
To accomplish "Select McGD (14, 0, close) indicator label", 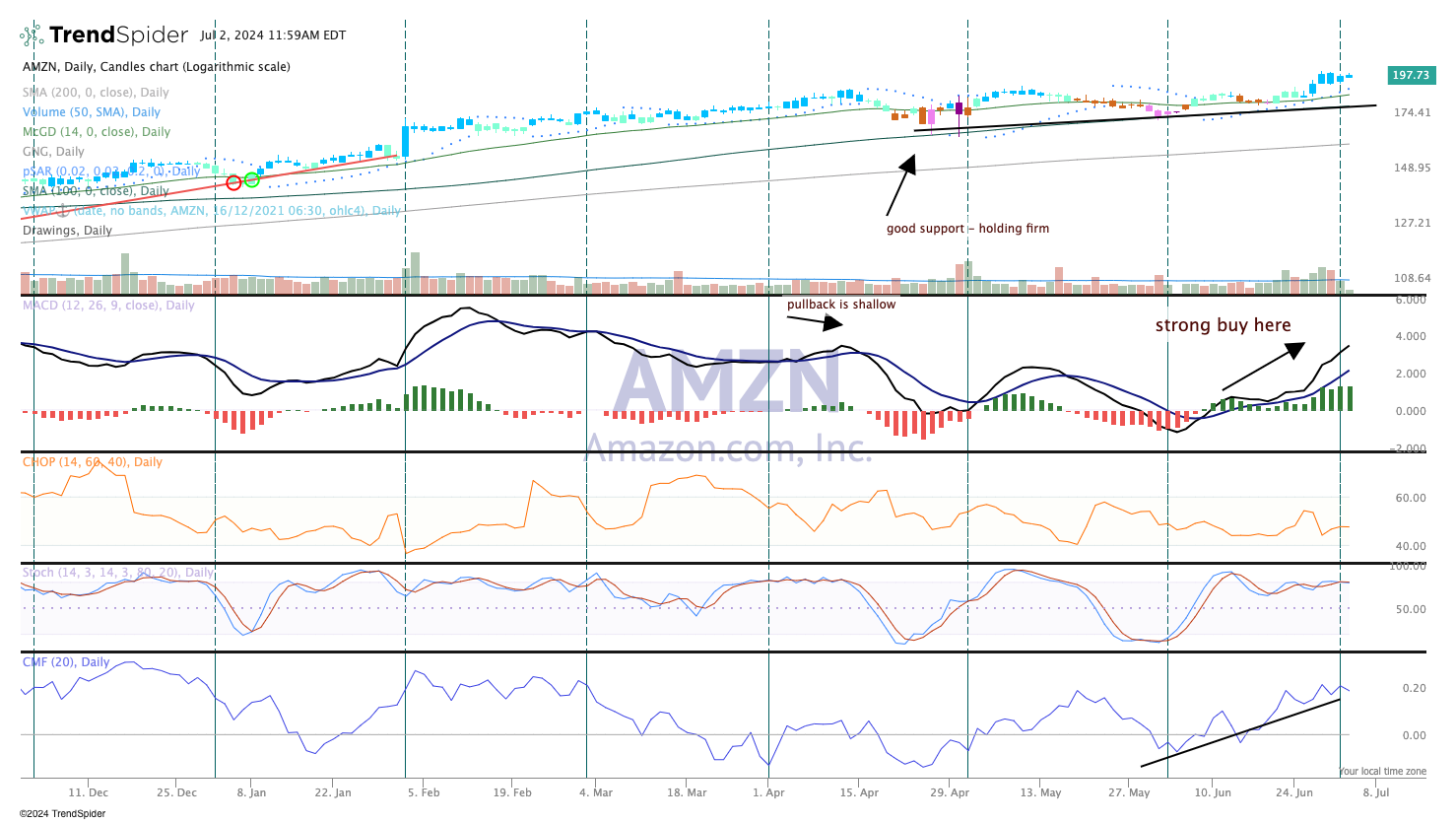I will coord(97,132).
